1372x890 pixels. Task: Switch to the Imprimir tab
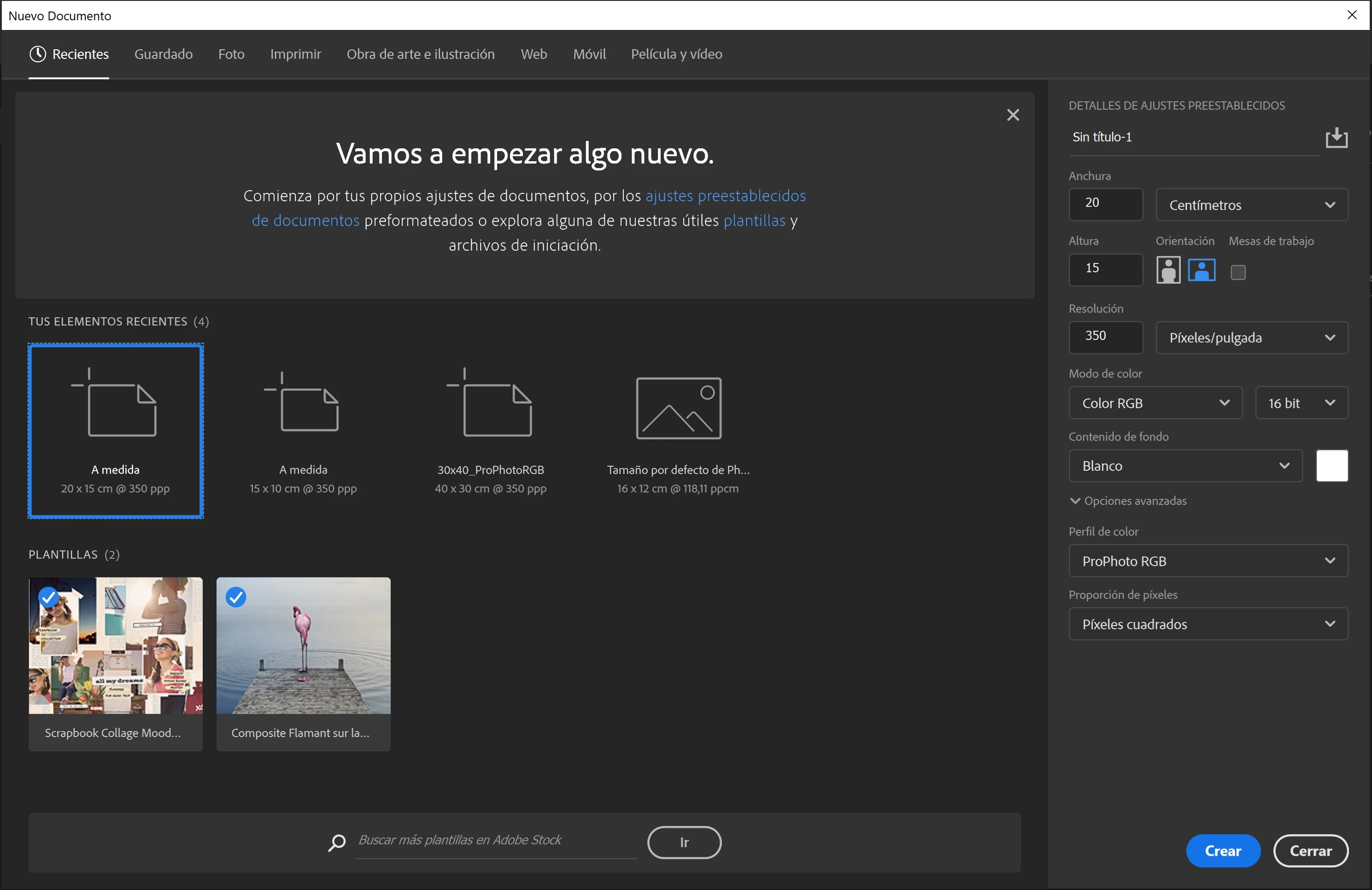click(295, 54)
